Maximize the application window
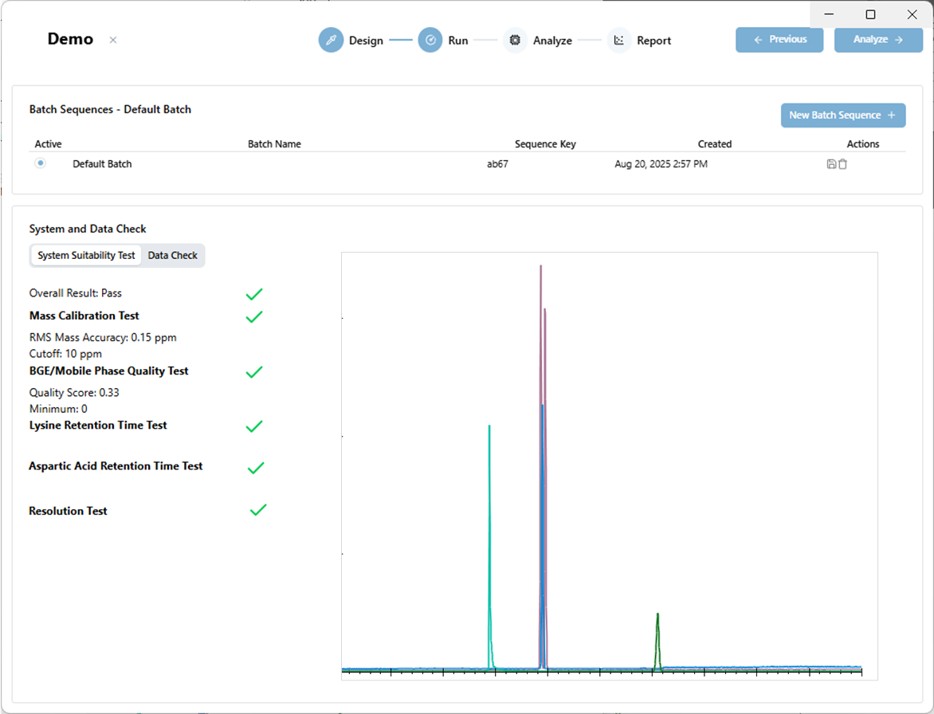934x714 pixels. coord(870,14)
